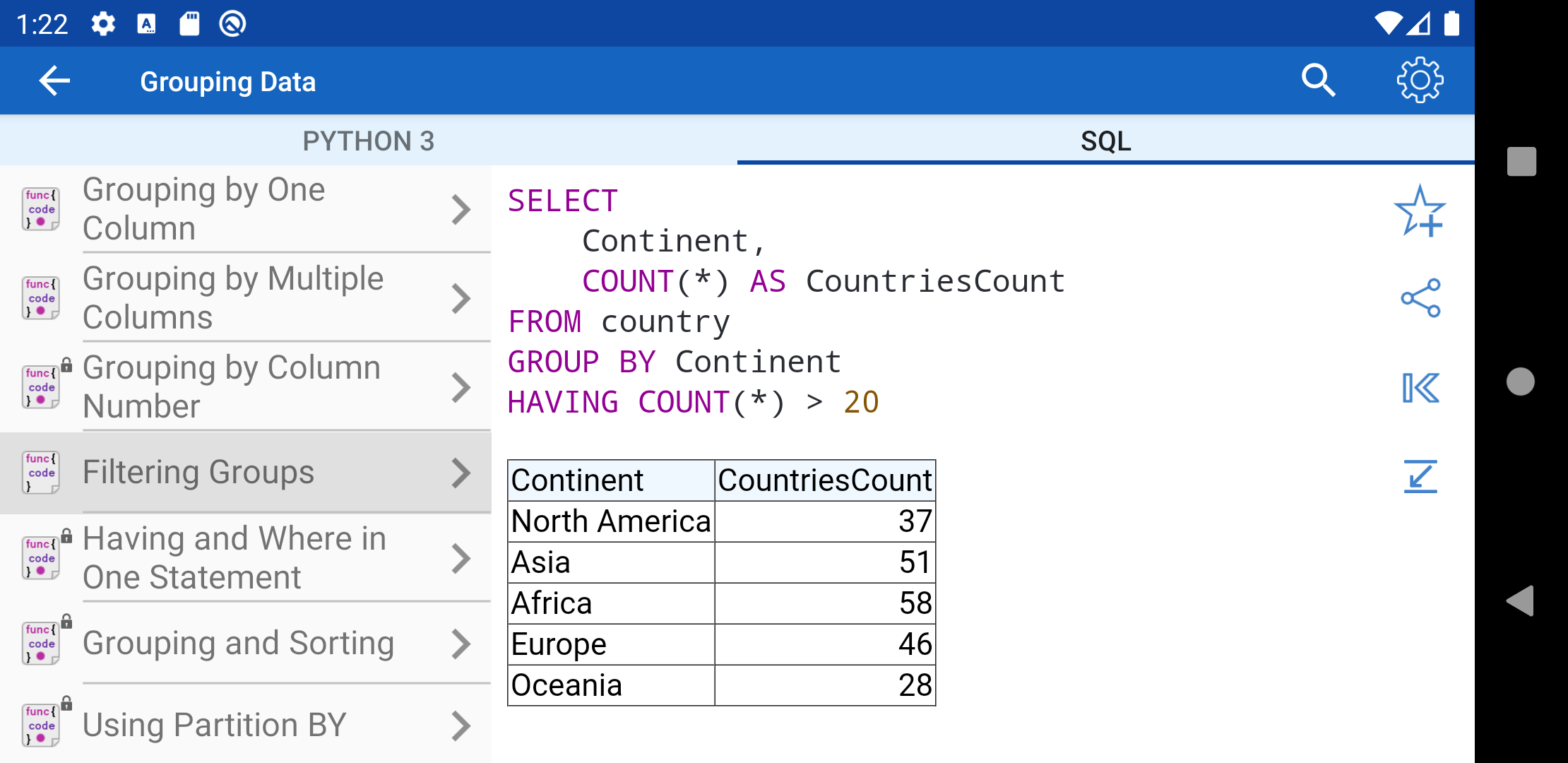Image resolution: width=1568 pixels, height=763 pixels.
Task: Open Grouping by Column Number topic
Action: coord(246,387)
